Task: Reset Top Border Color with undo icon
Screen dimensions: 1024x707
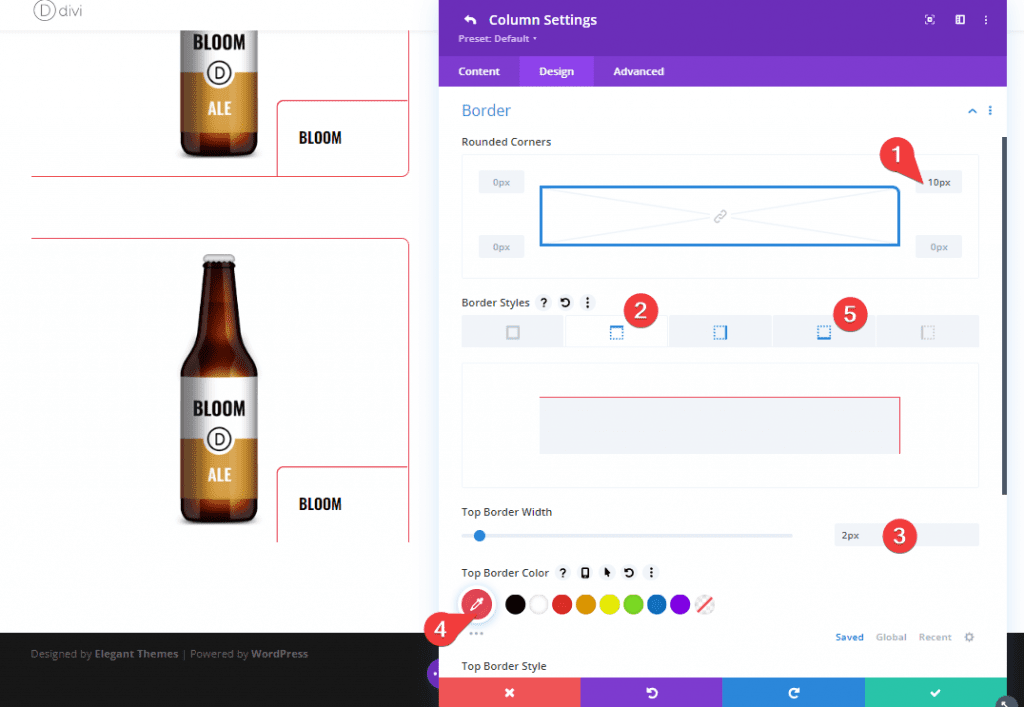Action: [629, 573]
